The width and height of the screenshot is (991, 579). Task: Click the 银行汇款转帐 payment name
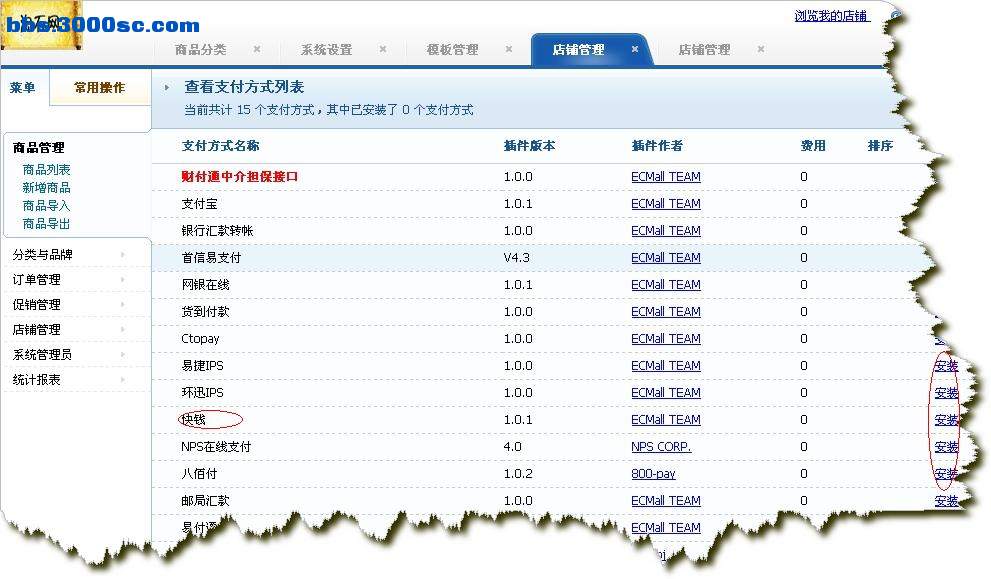tap(217, 231)
